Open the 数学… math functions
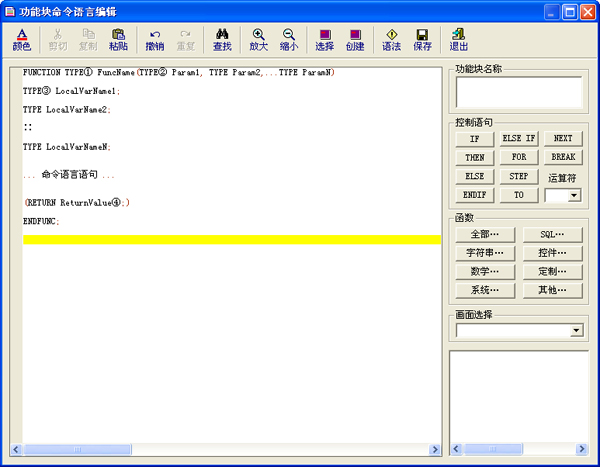Viewport: 600px width, 467px height. (x=485, y=272)
